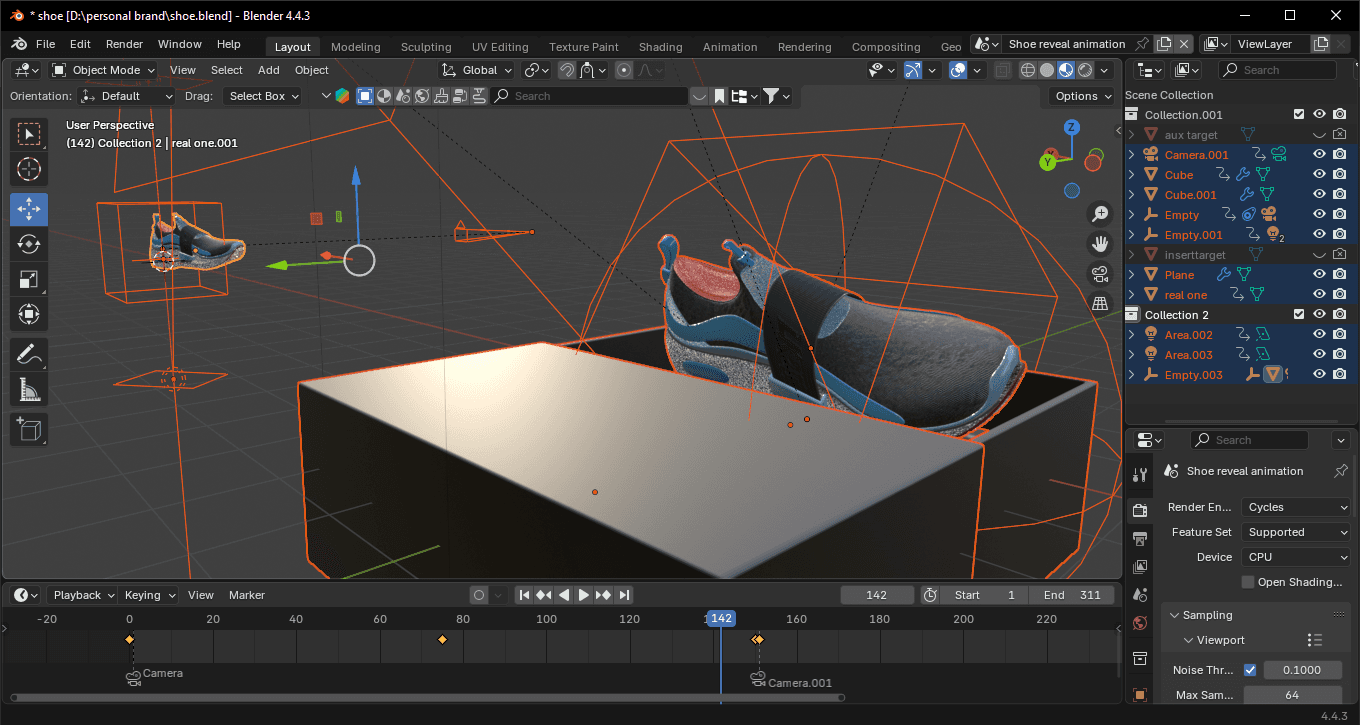Open the Render Engine dropdown

pos(1296,507)
